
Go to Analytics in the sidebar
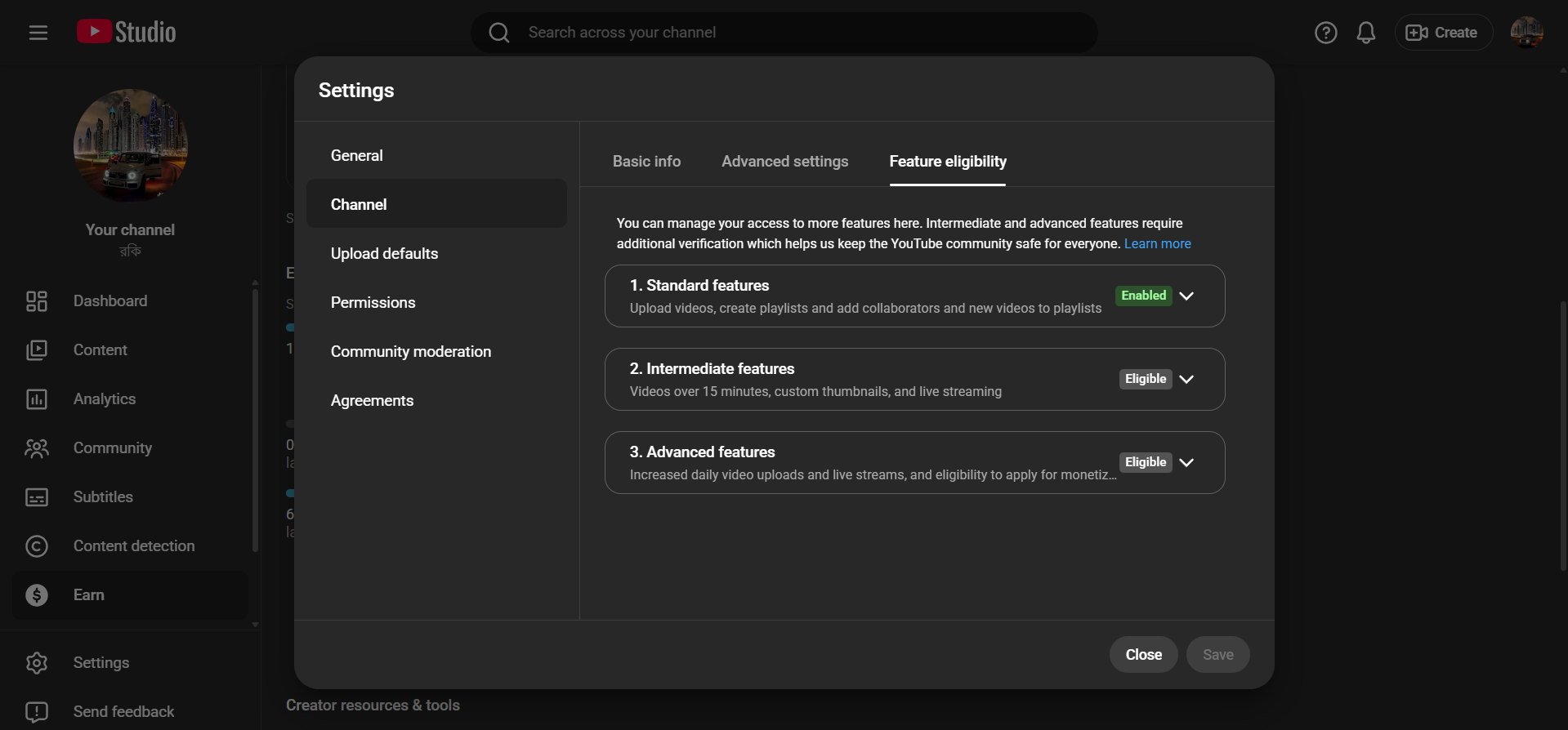104,399
